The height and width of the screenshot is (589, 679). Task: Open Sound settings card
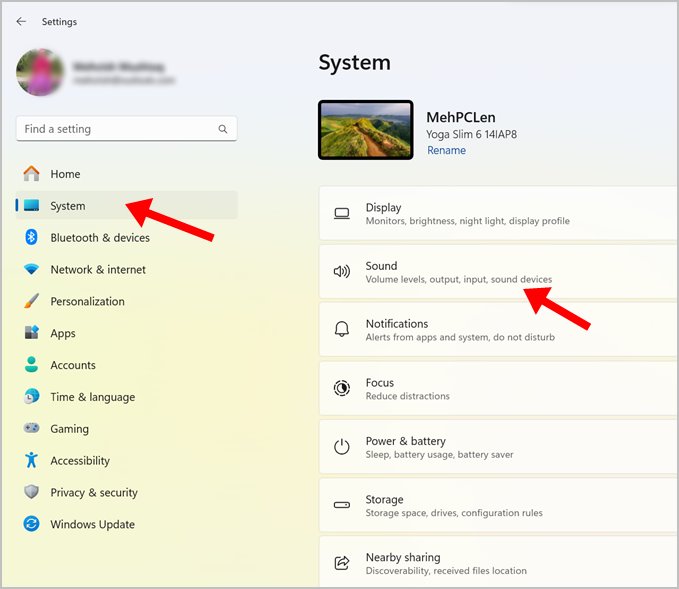point(498,272)
